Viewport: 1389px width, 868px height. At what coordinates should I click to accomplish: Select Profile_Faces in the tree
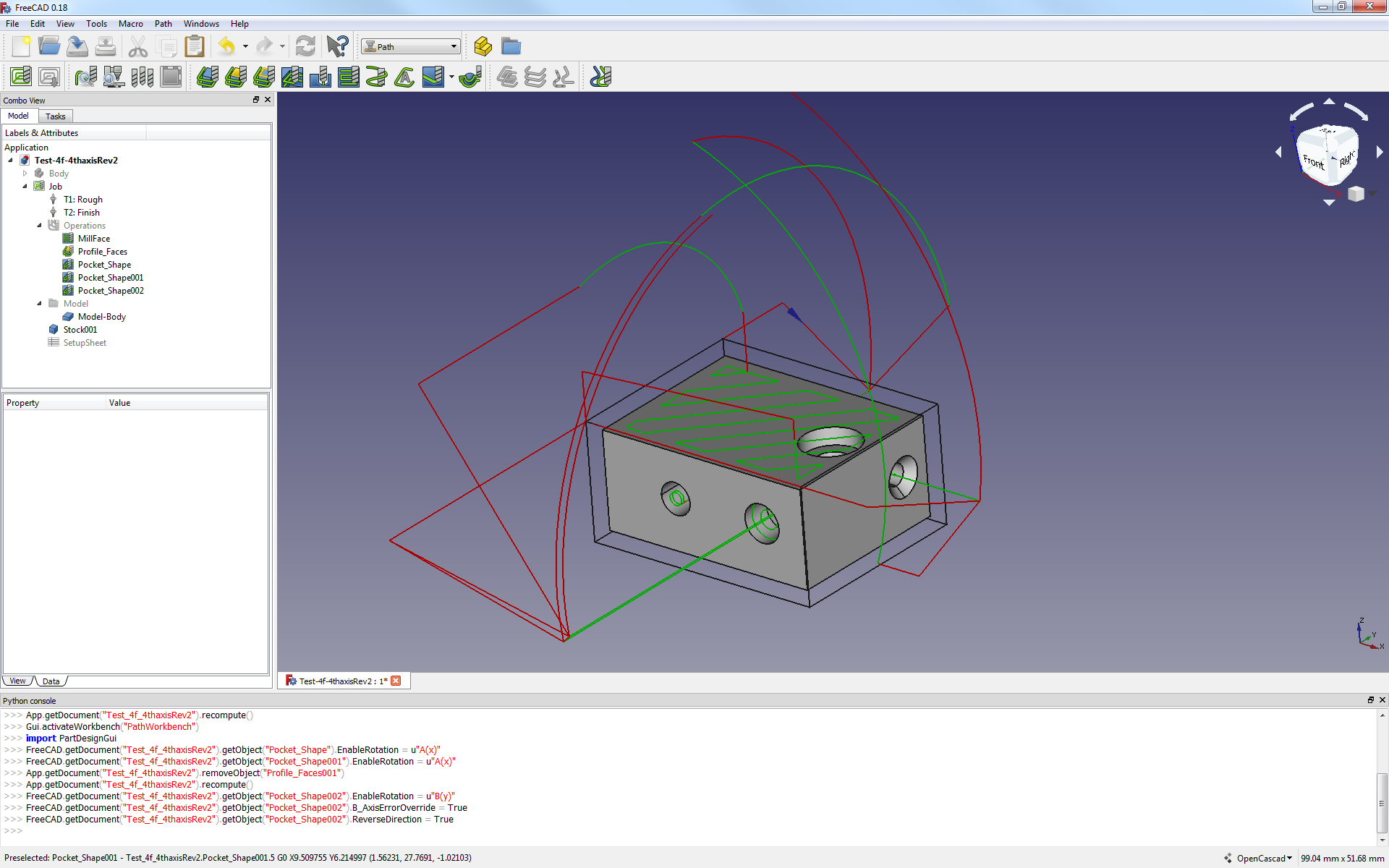point(103,252)
